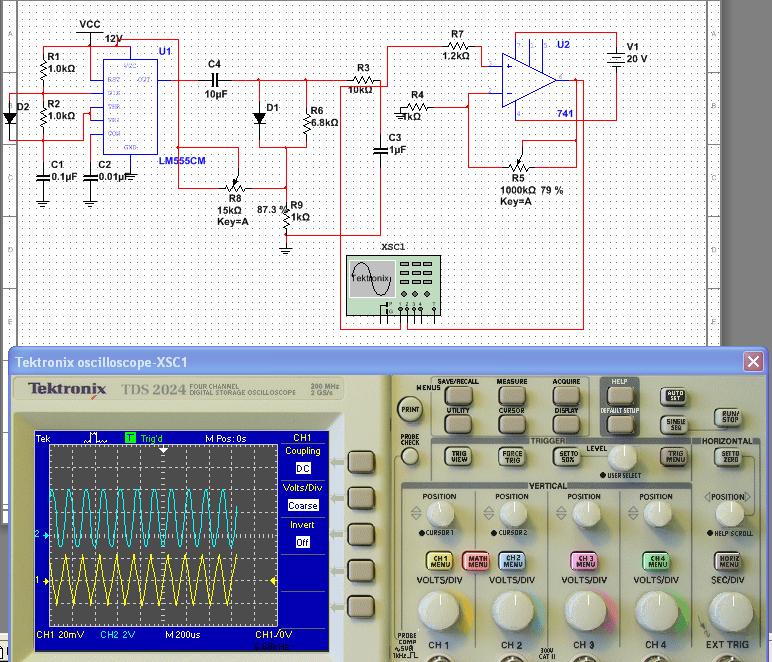This screenshot has width=772, height=662.
Task: Select the LM555CM timer chip U1
Action: [x=129, y=105]
